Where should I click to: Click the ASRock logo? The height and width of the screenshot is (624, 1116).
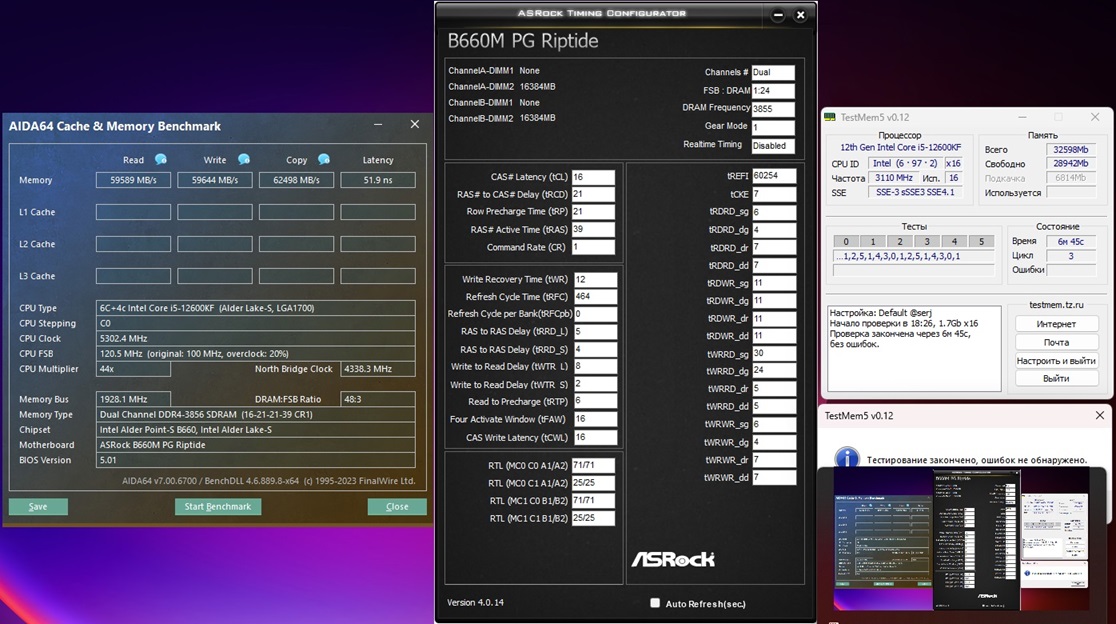pyautogui.click(x=673, y=560)
